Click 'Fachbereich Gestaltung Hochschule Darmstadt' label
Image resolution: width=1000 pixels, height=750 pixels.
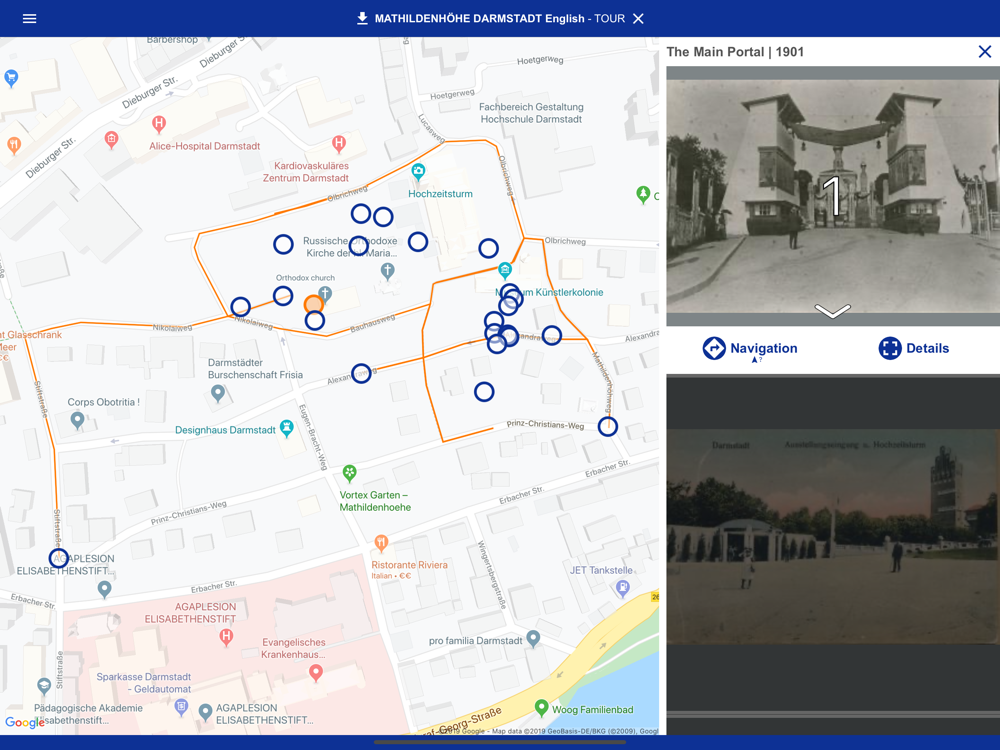coord(531,113)
